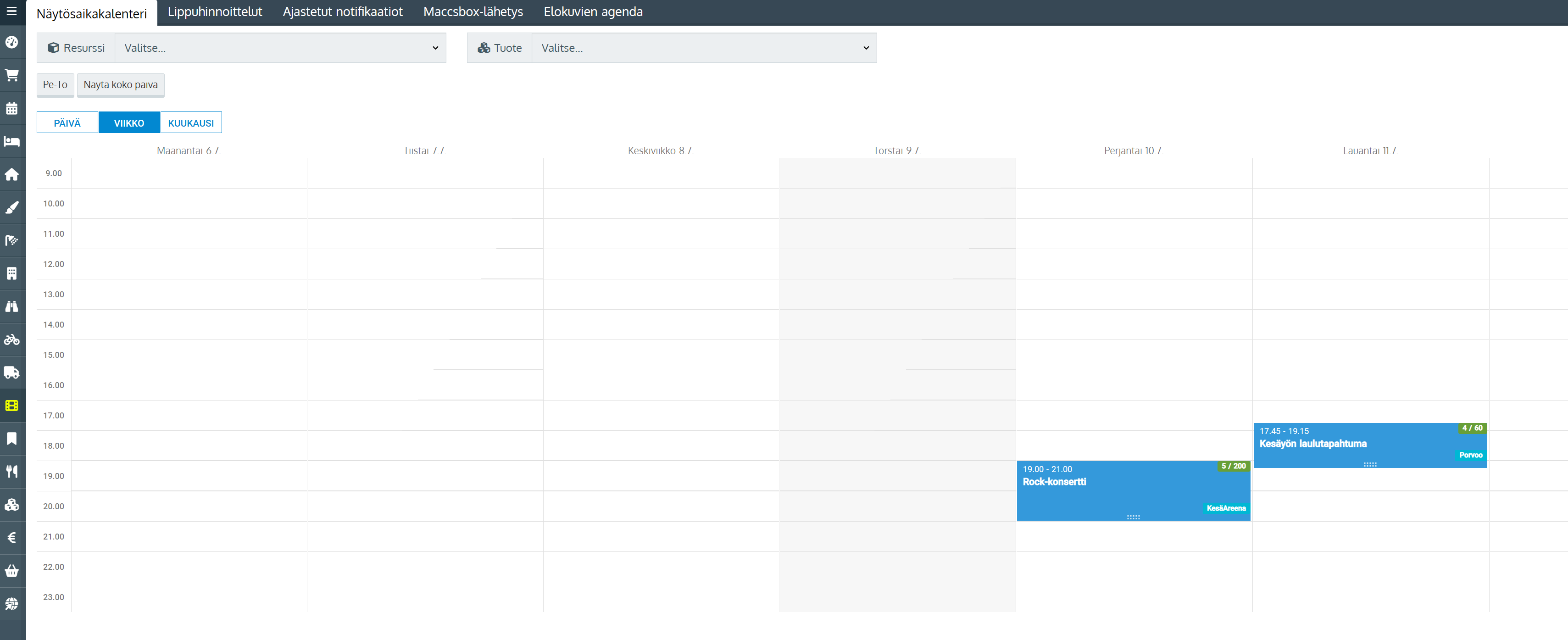Expand the Resurssi Valitse dropdown
Viewport: 1568px width, 640px height.
click(x=281, y=48)
